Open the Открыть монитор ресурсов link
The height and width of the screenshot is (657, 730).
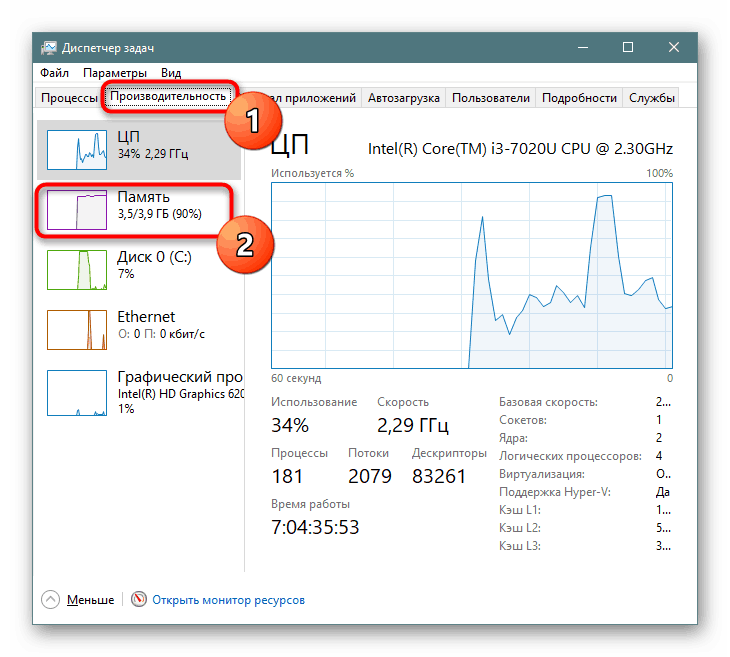pos(228,600)
